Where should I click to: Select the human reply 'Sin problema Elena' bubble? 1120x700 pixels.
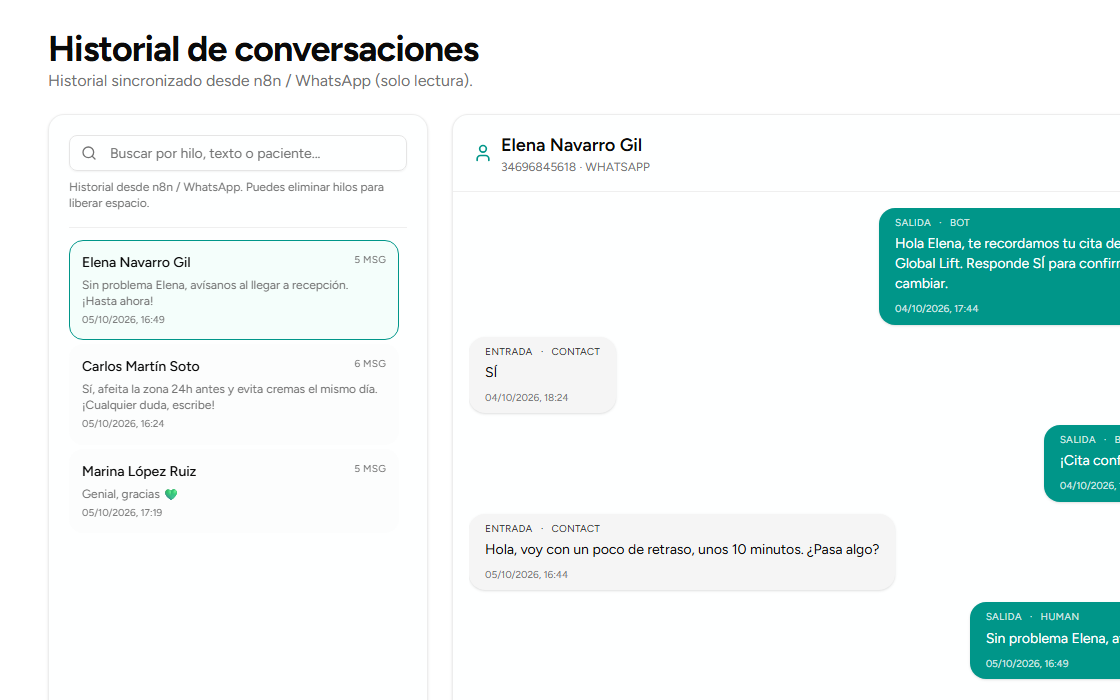1045,641
